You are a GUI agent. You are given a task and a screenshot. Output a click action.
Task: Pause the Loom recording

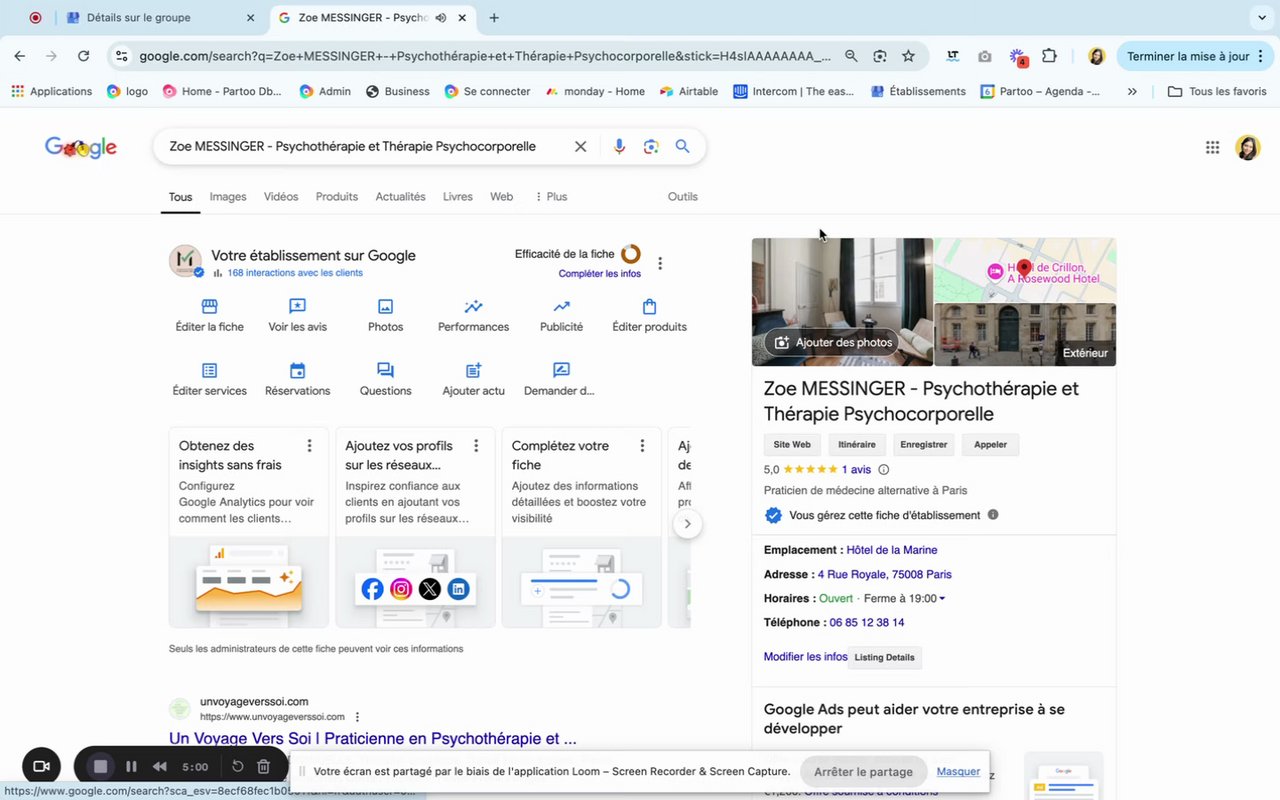pyautogui.click(x=131, y=767)
